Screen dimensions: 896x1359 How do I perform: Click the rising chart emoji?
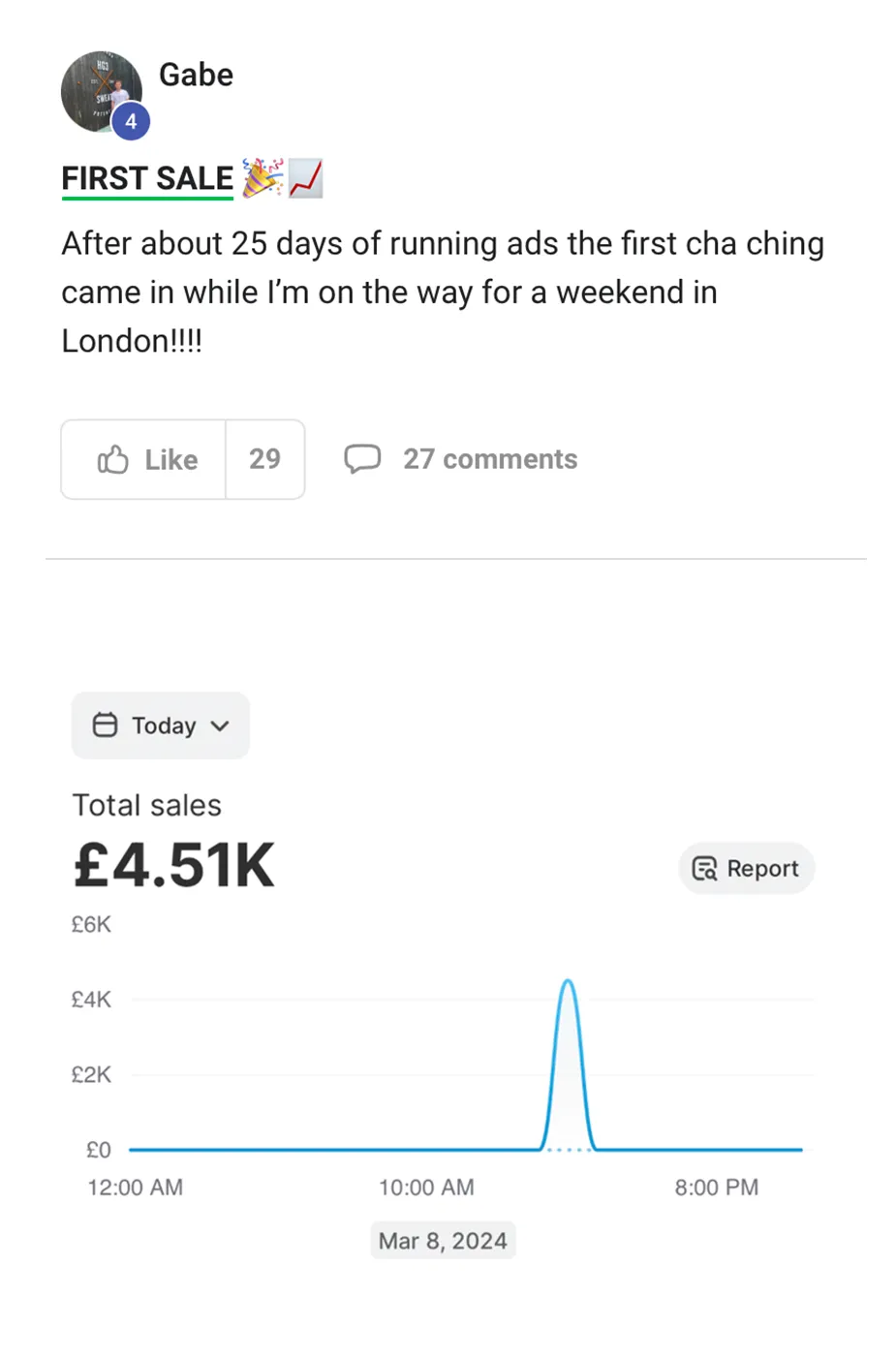(306, 178)
